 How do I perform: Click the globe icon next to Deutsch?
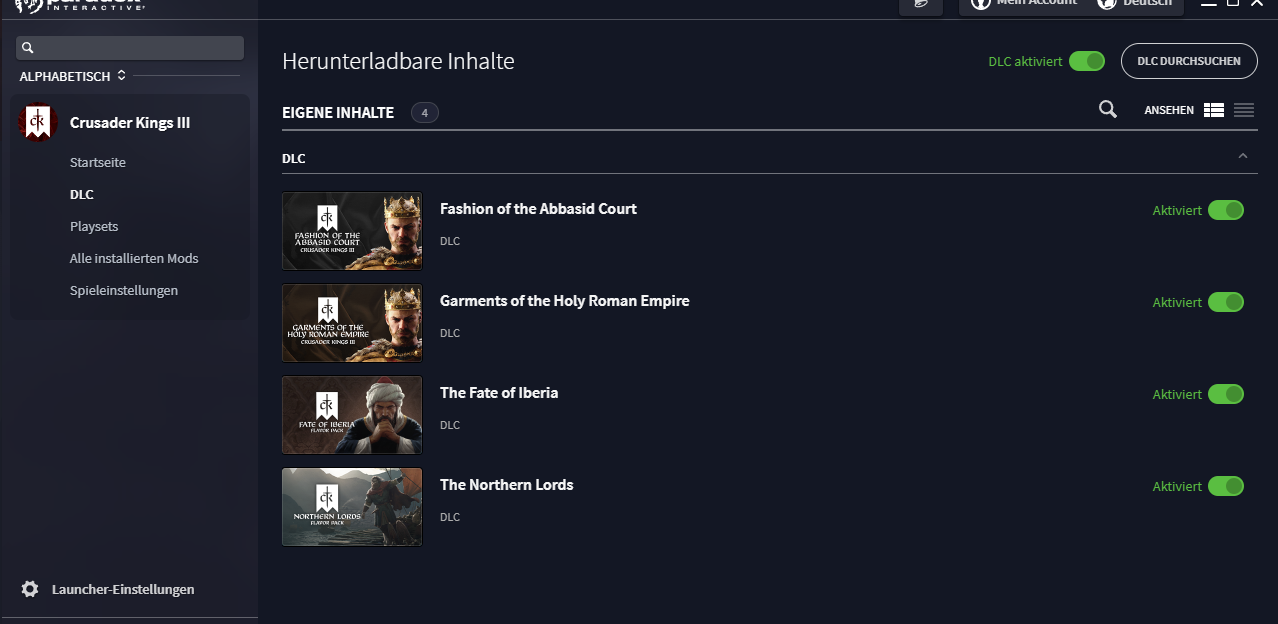pos(1106,5)
